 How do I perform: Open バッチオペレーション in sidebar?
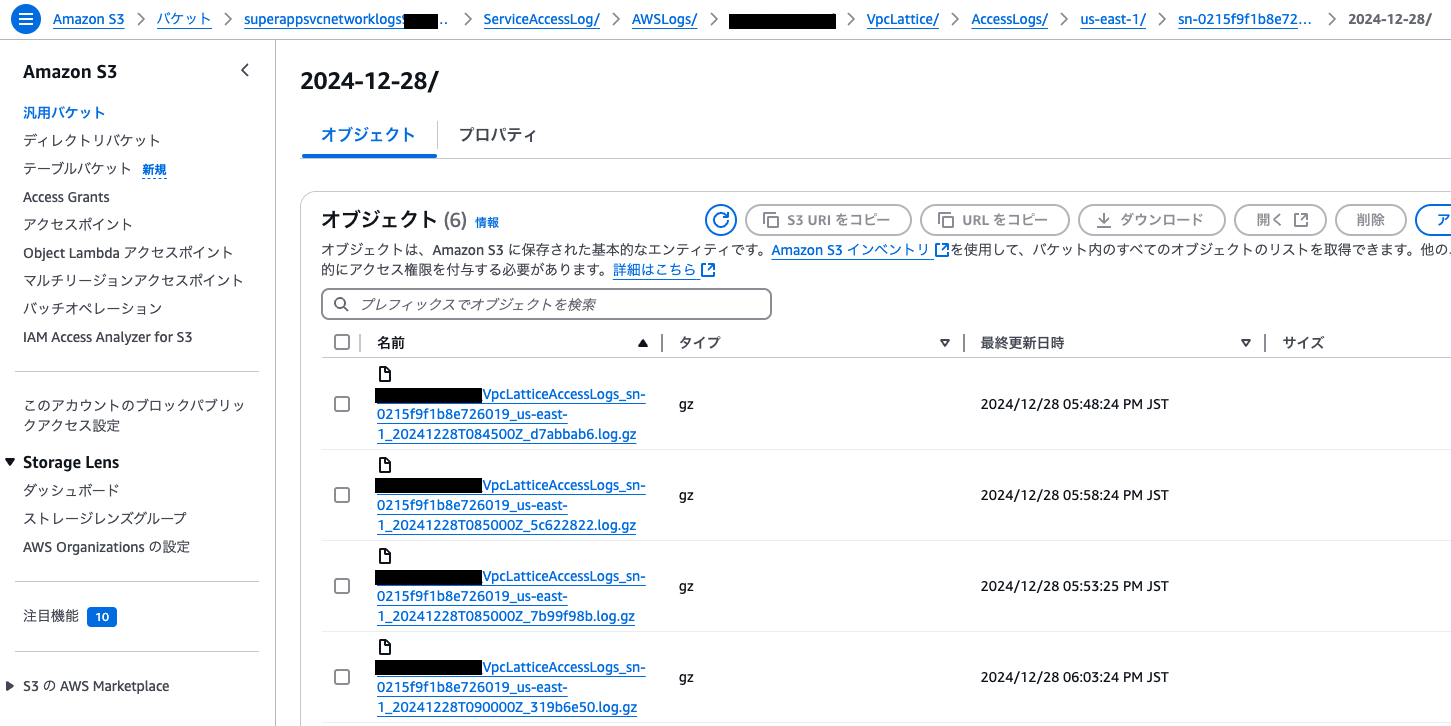(92, 308)
